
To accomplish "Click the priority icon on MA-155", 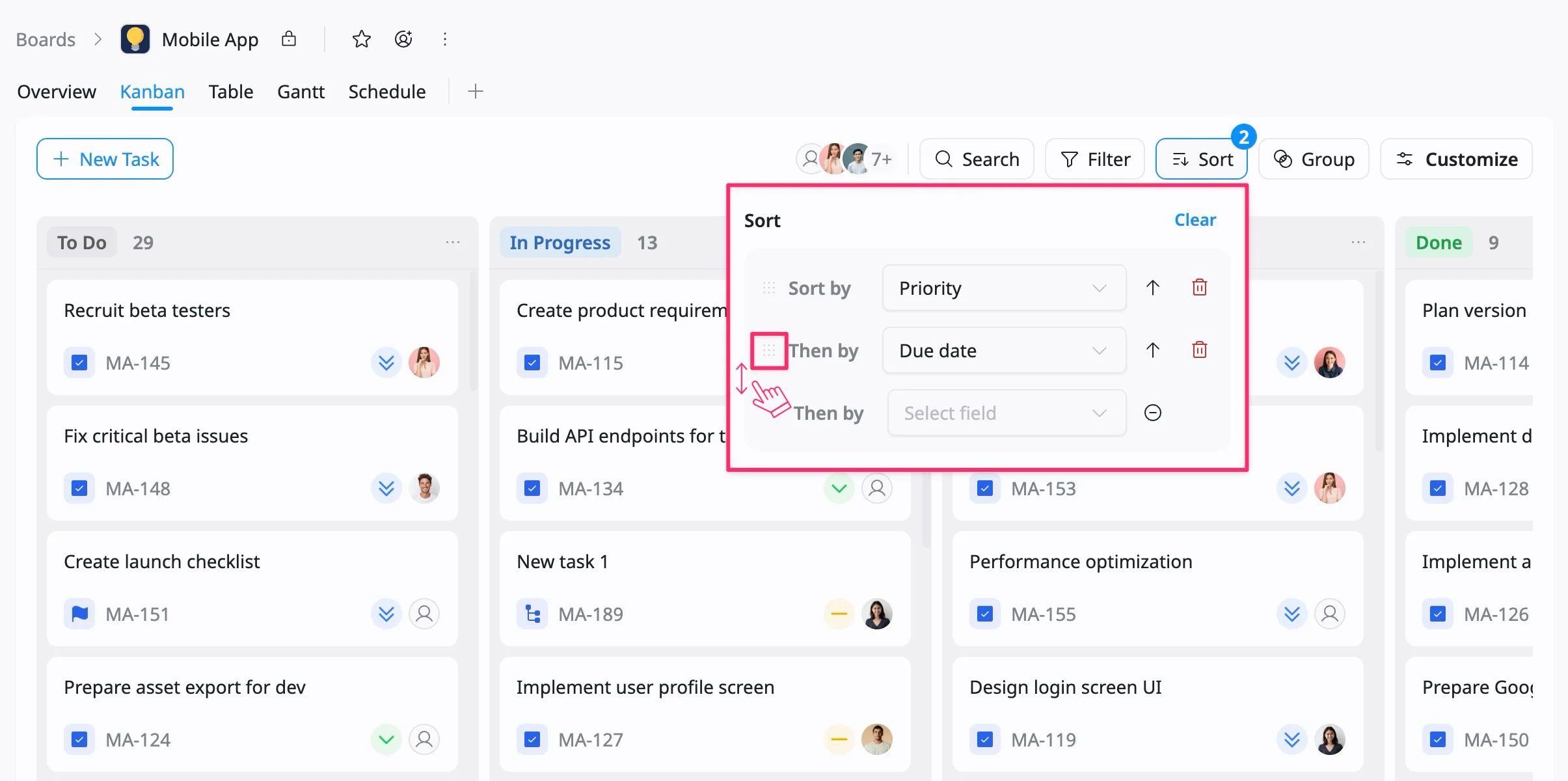I will click(x=1292, y=614).
